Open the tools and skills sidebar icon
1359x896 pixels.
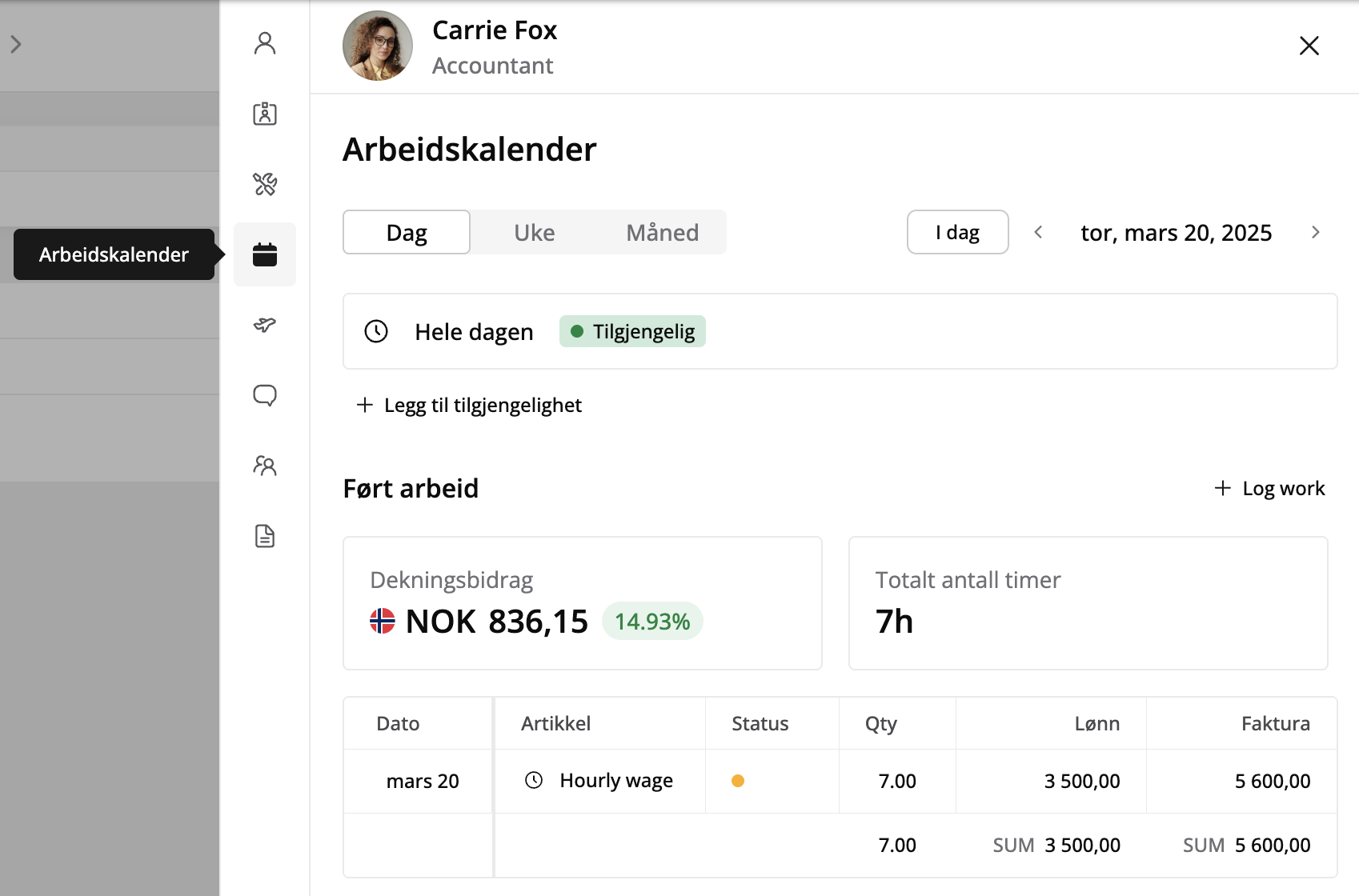click(x=265, y=184)
